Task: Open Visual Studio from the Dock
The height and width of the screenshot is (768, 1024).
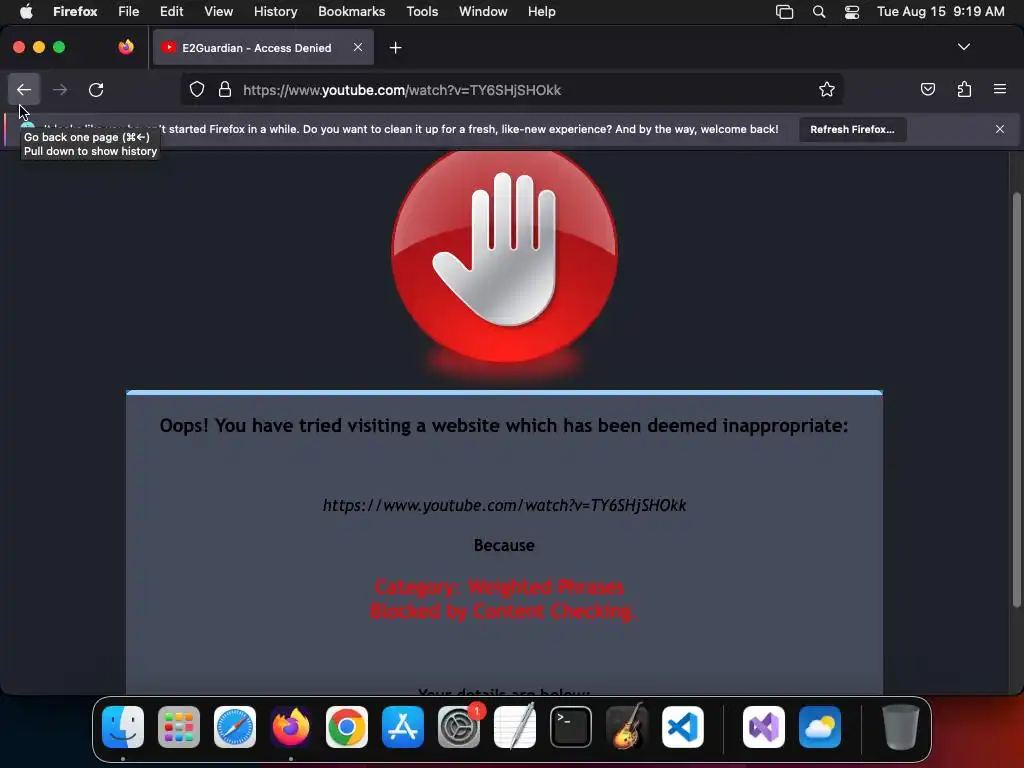Action: pos(763,727)
